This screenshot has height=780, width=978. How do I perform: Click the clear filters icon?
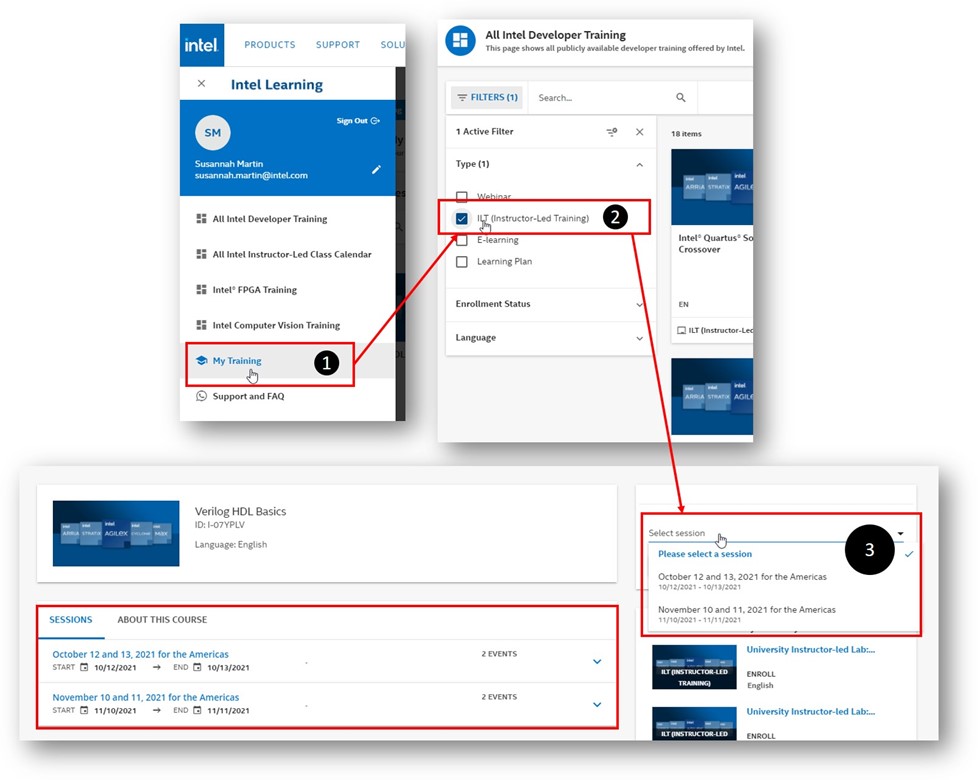612,132
